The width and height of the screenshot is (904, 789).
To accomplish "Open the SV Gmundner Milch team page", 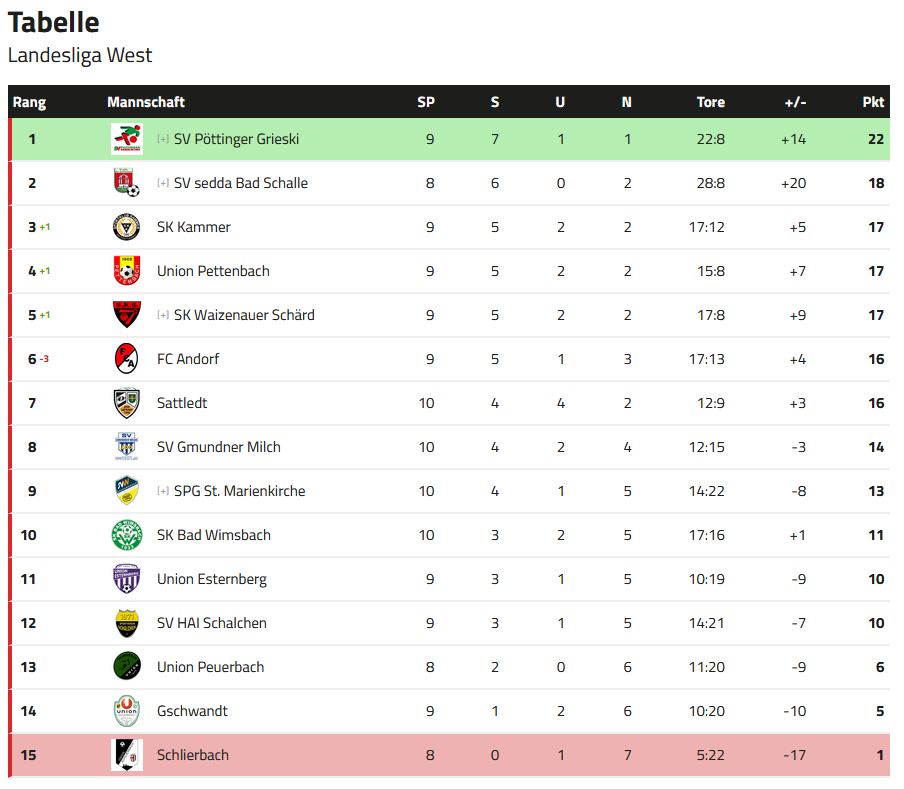I will click(x=219, y=447).
